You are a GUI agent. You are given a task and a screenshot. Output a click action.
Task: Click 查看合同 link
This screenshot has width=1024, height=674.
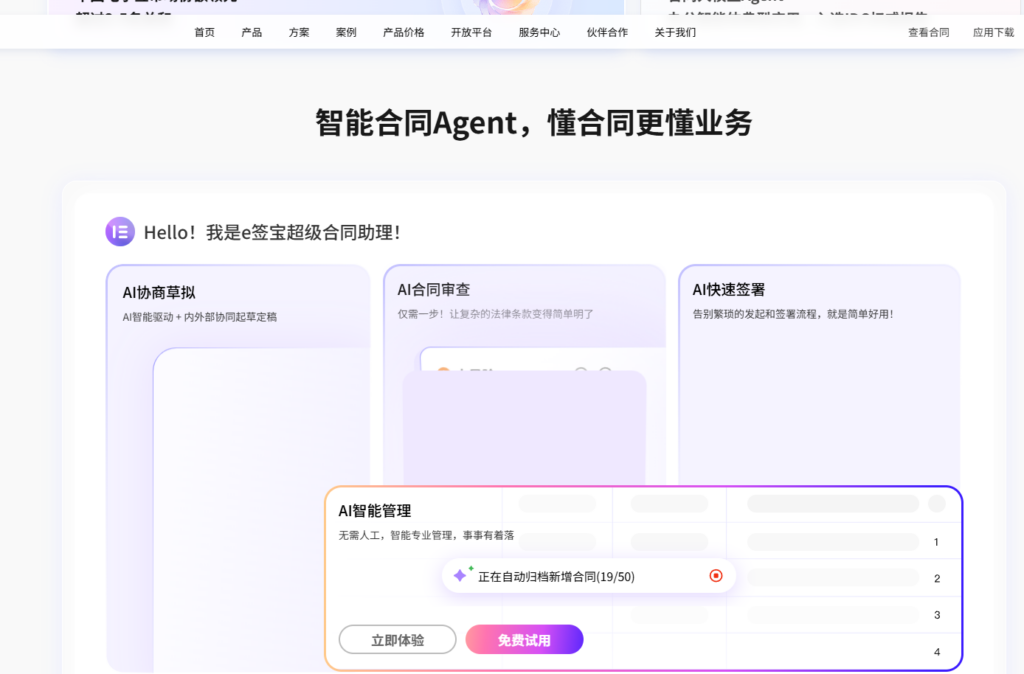tap(929, 32)
